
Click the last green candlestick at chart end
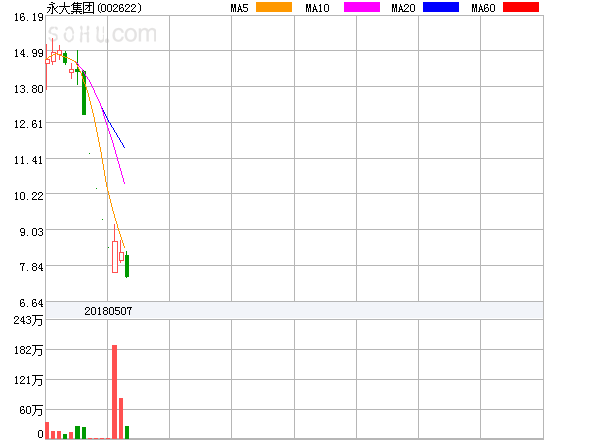(127, 266)
